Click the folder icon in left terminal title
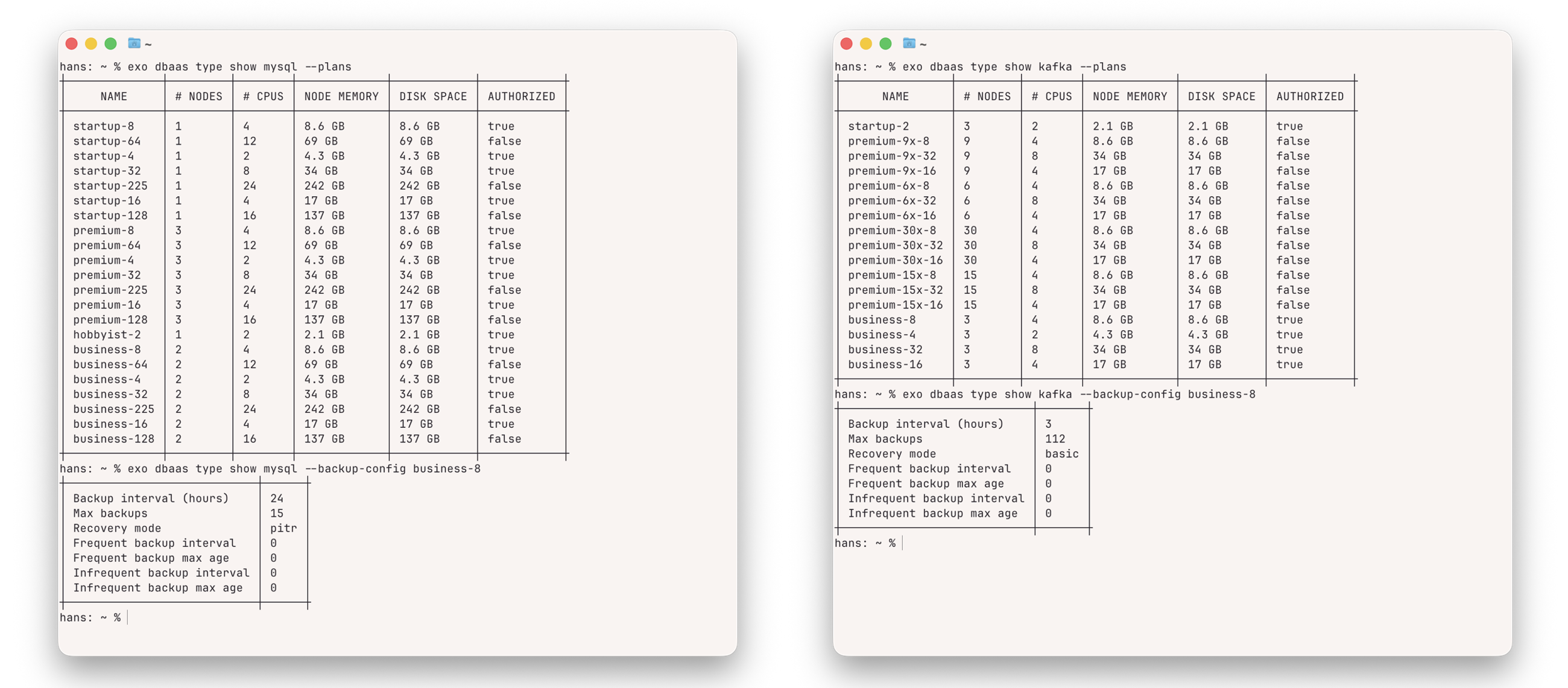This screenshot has width=1568, height=688. [x=134, y=43]
